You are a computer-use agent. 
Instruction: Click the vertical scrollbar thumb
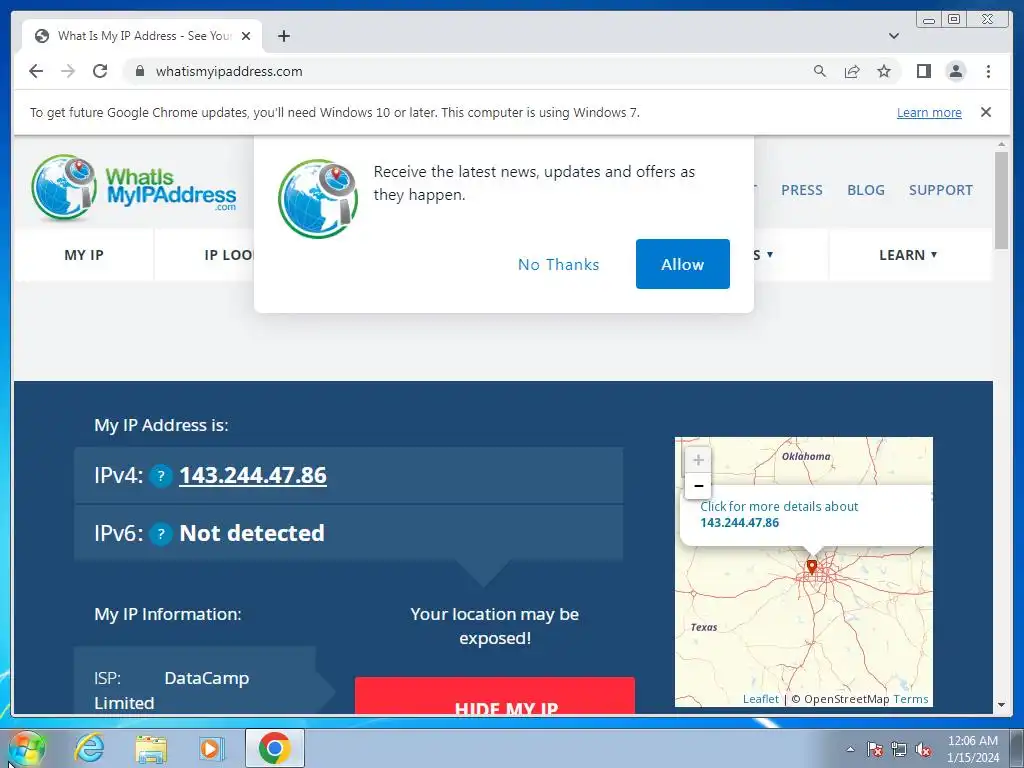[x=1001, y=200]
